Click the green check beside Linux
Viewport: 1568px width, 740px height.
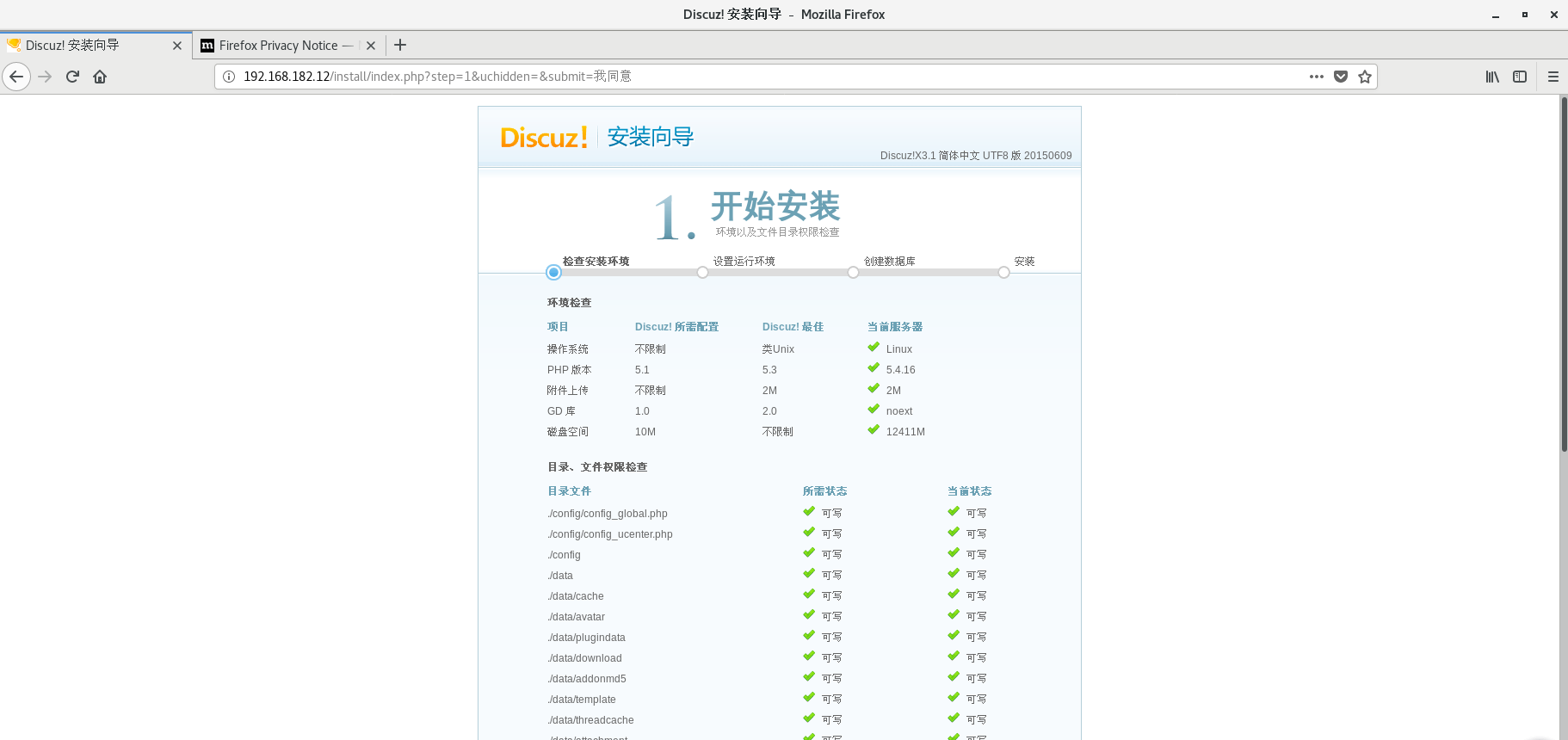(874, 348)
